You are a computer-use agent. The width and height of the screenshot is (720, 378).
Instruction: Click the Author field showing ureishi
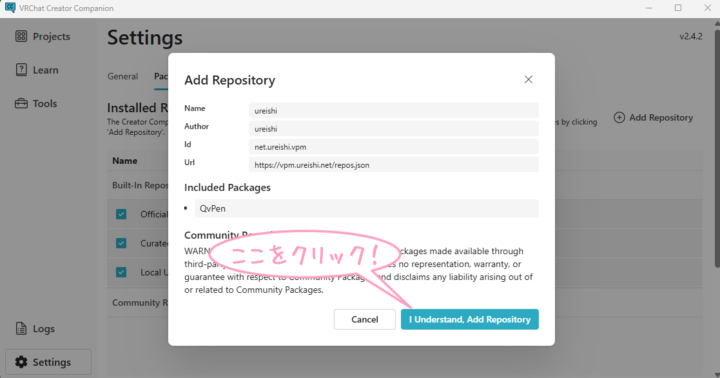tap(394, 129)
